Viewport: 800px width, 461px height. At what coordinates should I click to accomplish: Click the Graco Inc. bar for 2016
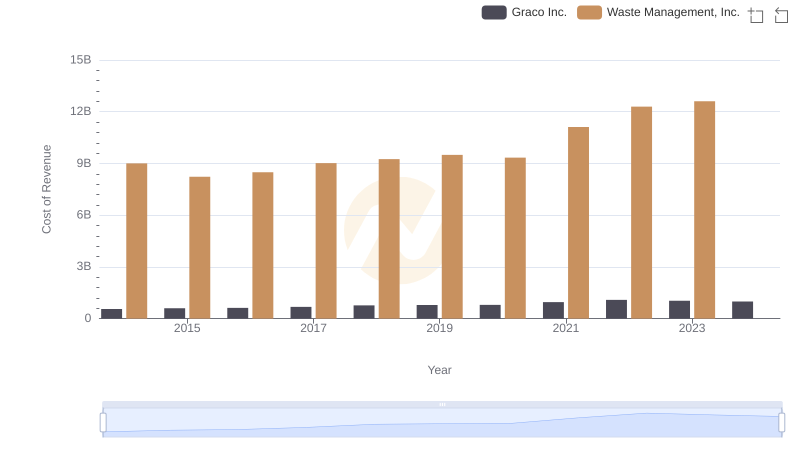point(238,313)
